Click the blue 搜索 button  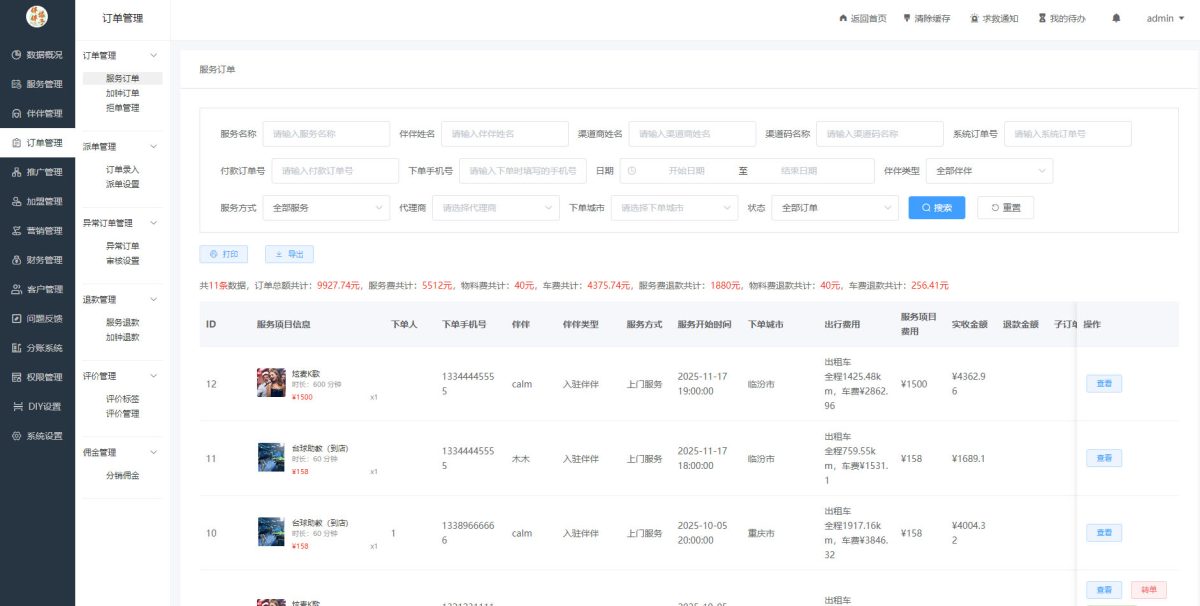tap(937, 208)
